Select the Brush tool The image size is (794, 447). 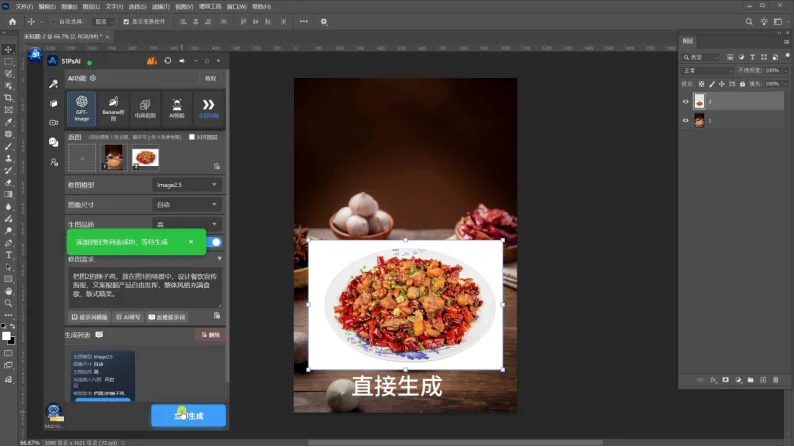point(8,146)
